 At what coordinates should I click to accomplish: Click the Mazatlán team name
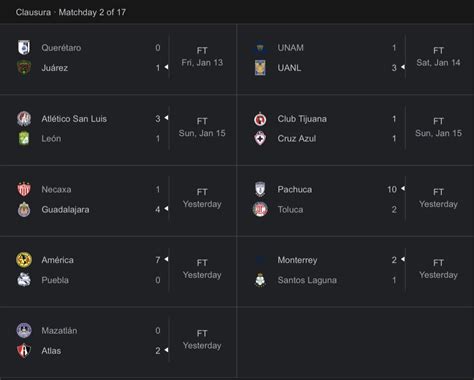[x=59, y=331]
